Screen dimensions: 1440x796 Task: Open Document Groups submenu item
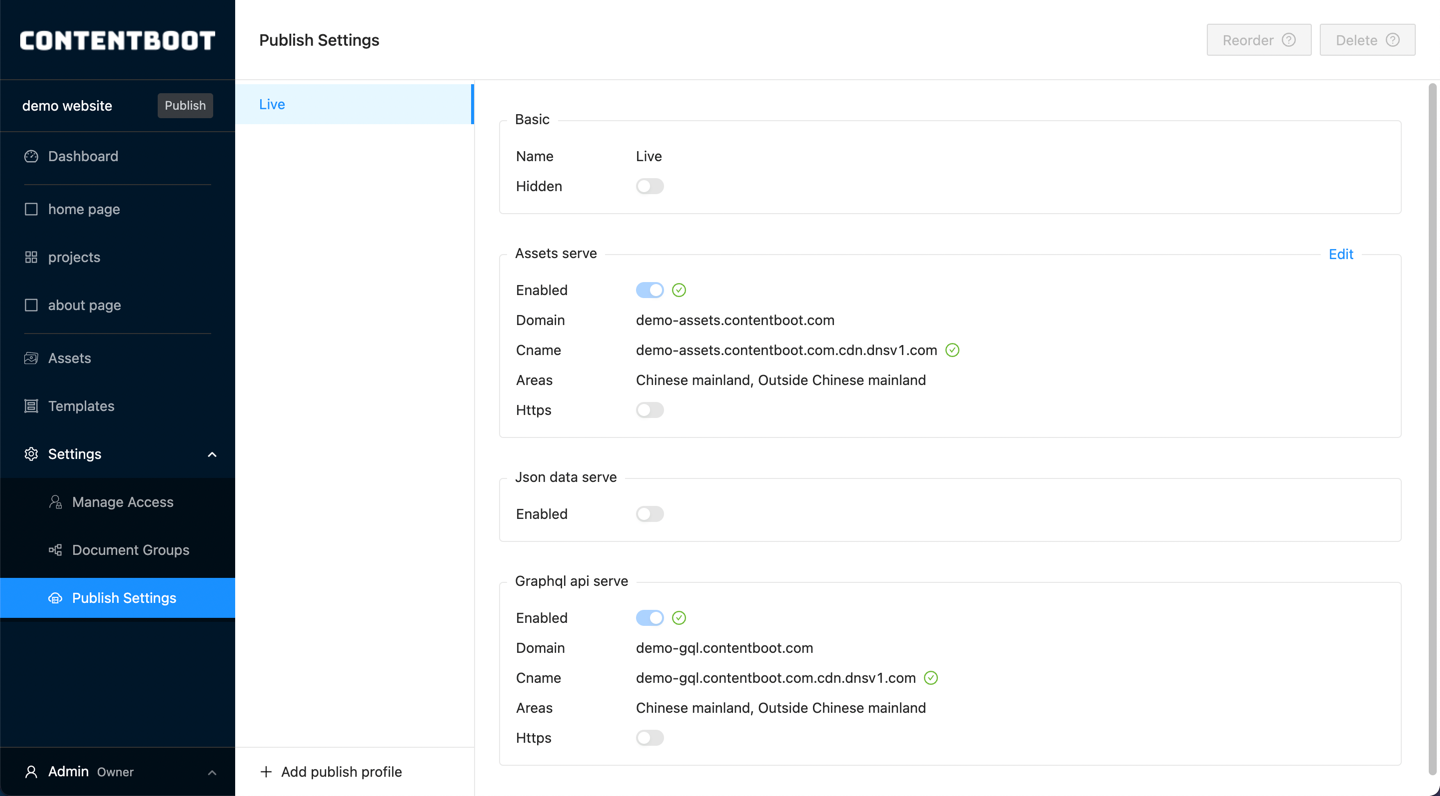[117, 550]
